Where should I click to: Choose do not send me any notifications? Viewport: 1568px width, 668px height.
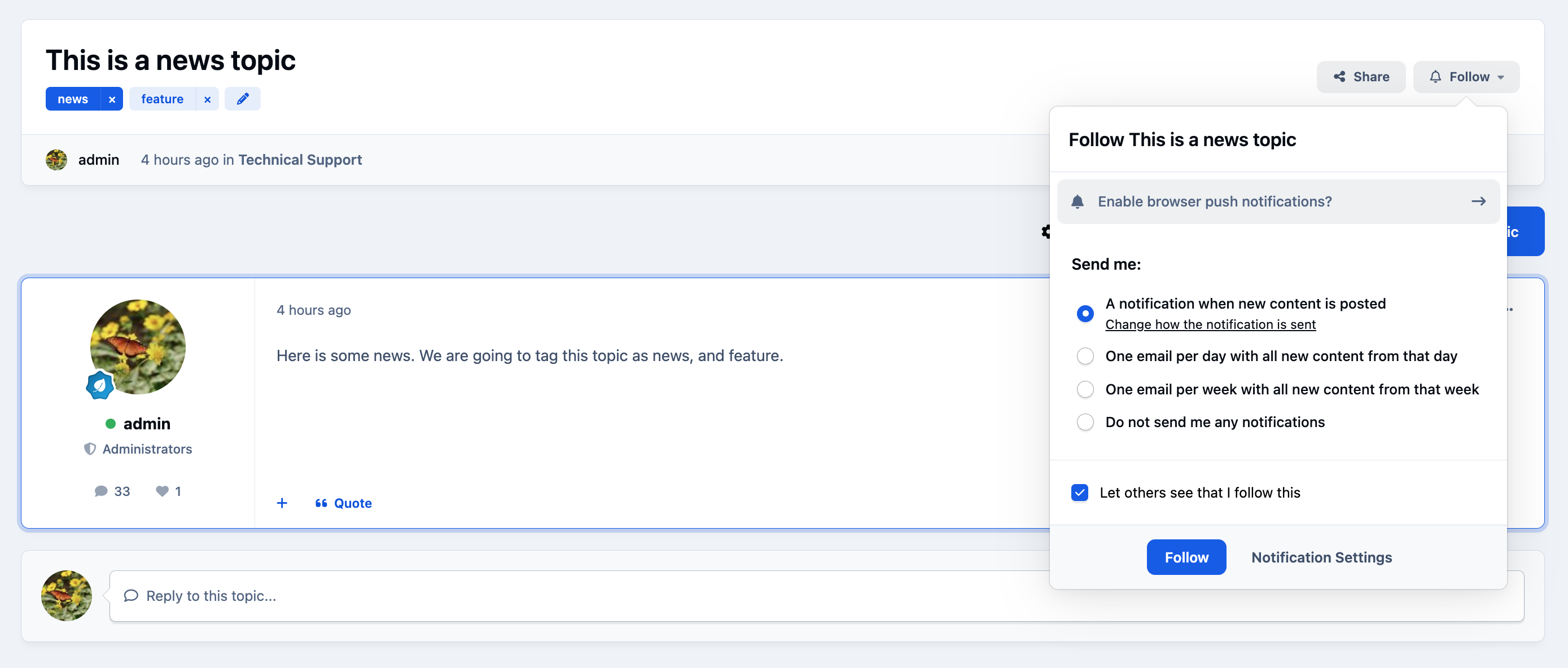[1085, 422]
